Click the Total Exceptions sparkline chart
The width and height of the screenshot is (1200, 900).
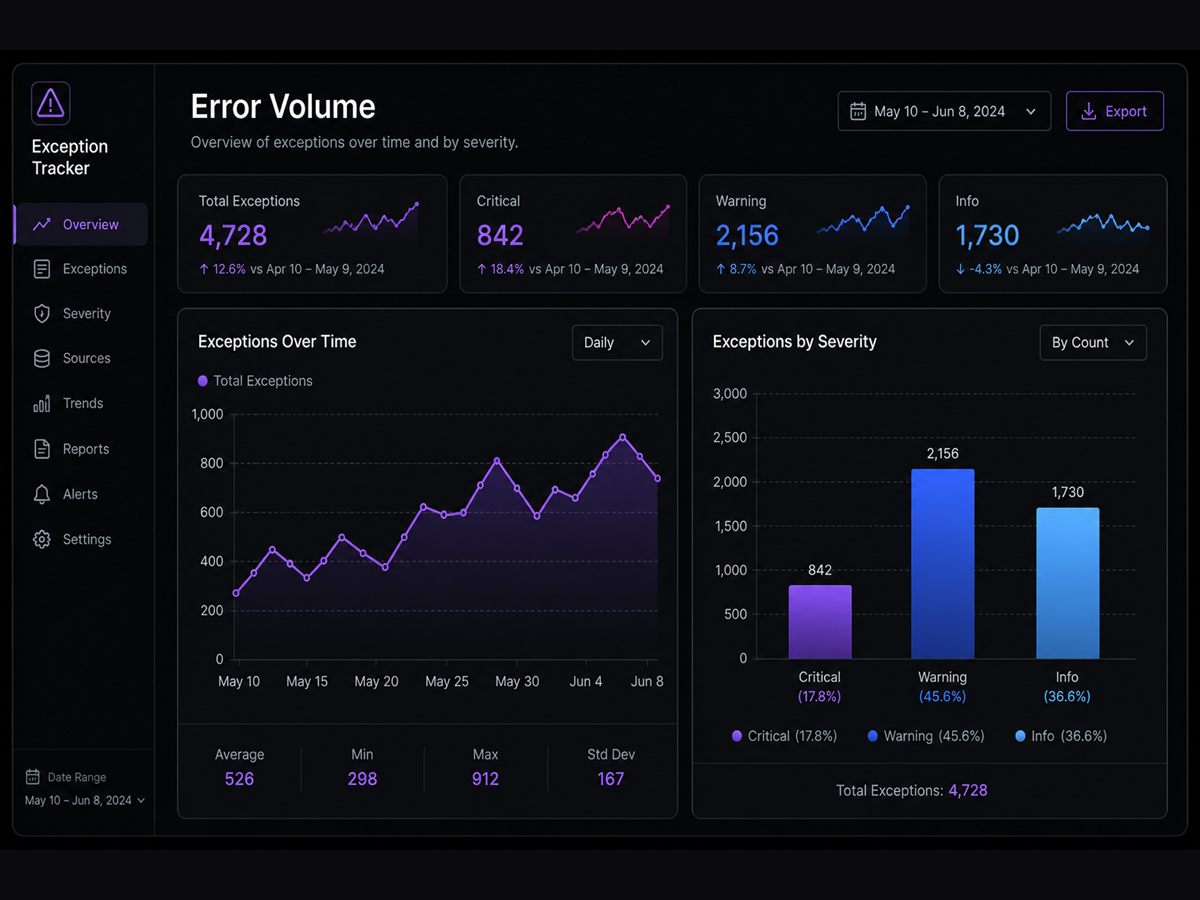371,219
